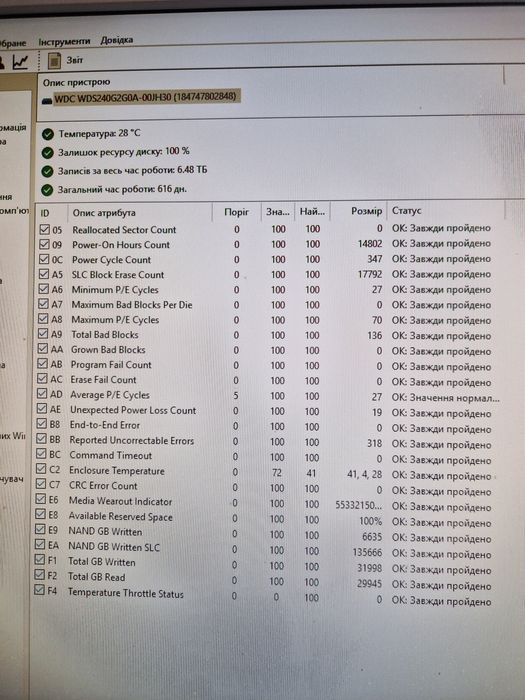Screen dimensions: 525x700
Task: Toggle checkbox for B8 End-to-End Error
Action: [x=42, y=424]
